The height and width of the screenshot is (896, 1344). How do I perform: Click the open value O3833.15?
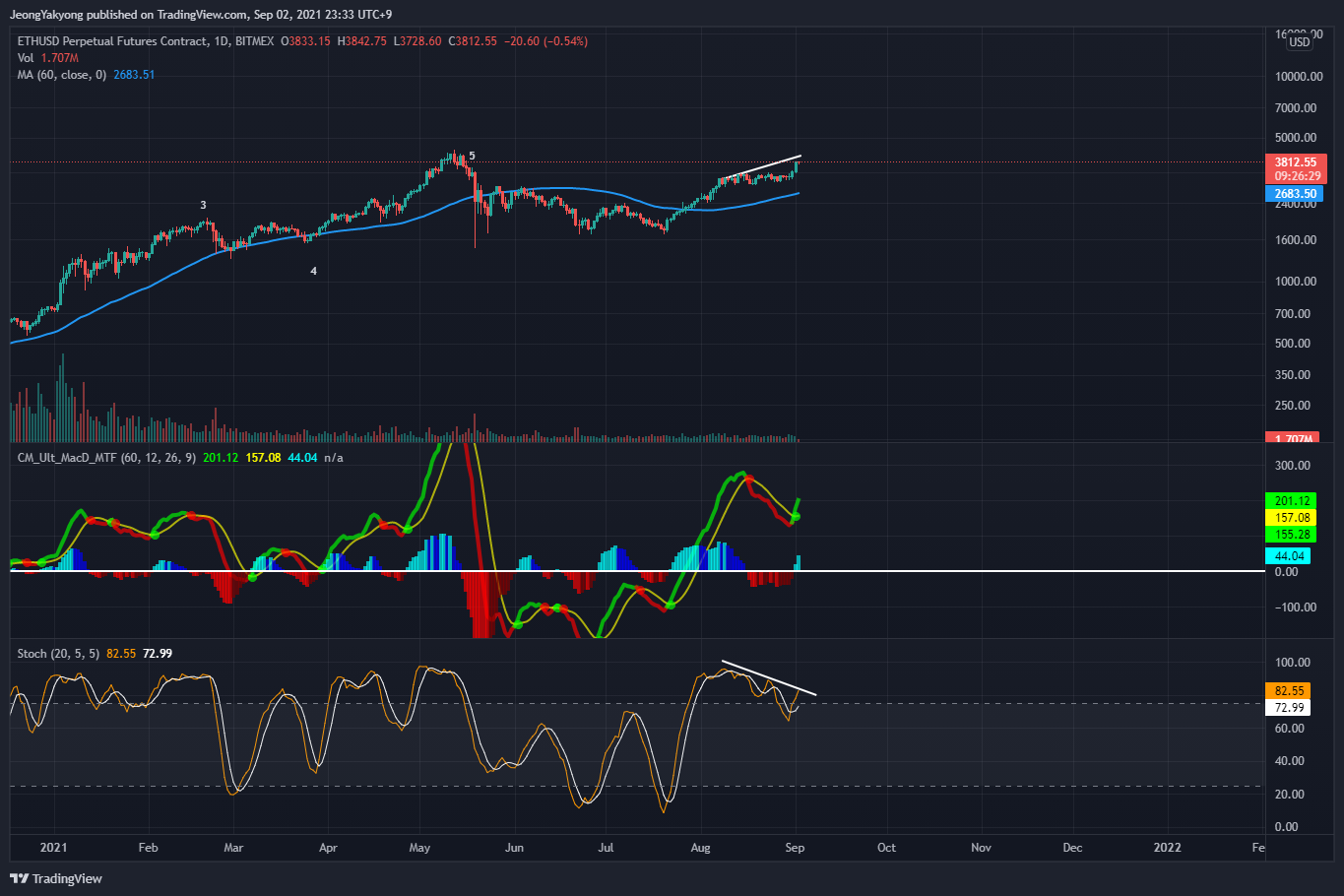click(306, 41)
